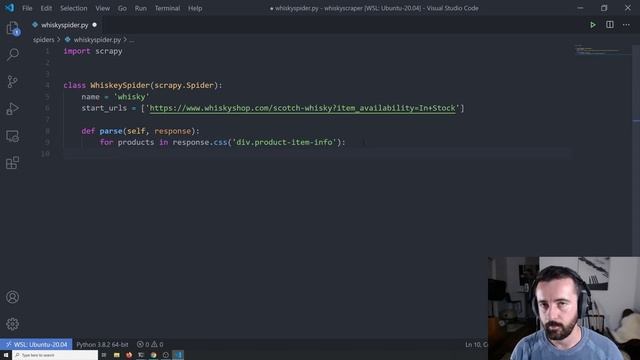Image resolution: width=640 pixels, height=360 pixels.
Task: Click the whiskyspider.py breadcrumb item
Action: coord(97,40)
